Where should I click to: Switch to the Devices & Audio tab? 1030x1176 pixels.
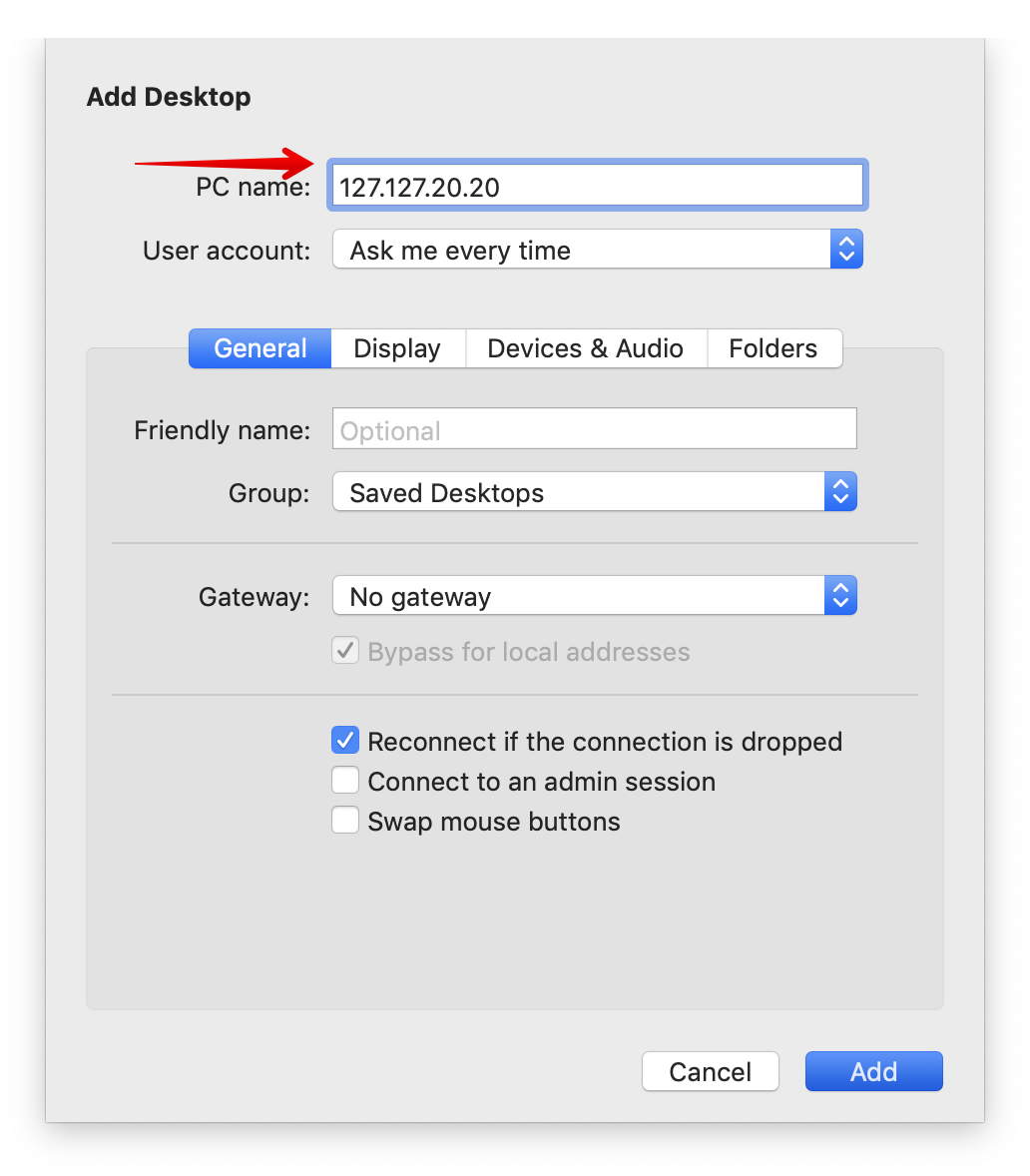(x=585, y=348)
